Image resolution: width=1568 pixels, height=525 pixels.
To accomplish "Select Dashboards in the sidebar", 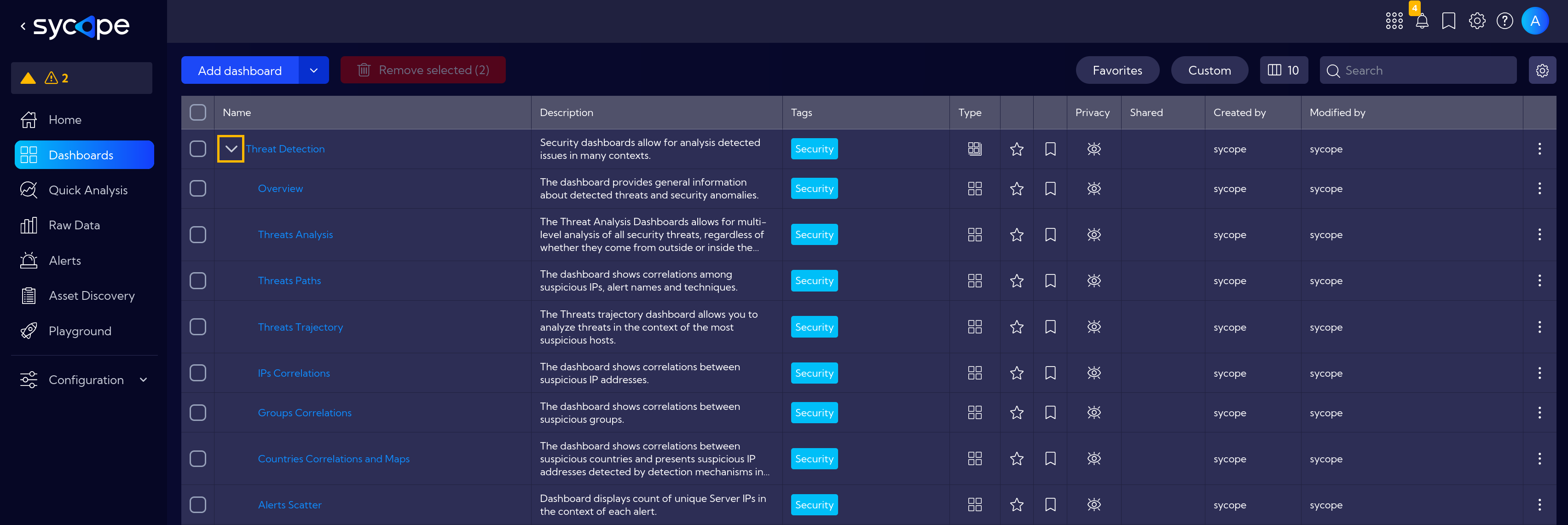I will coord(85,155).
